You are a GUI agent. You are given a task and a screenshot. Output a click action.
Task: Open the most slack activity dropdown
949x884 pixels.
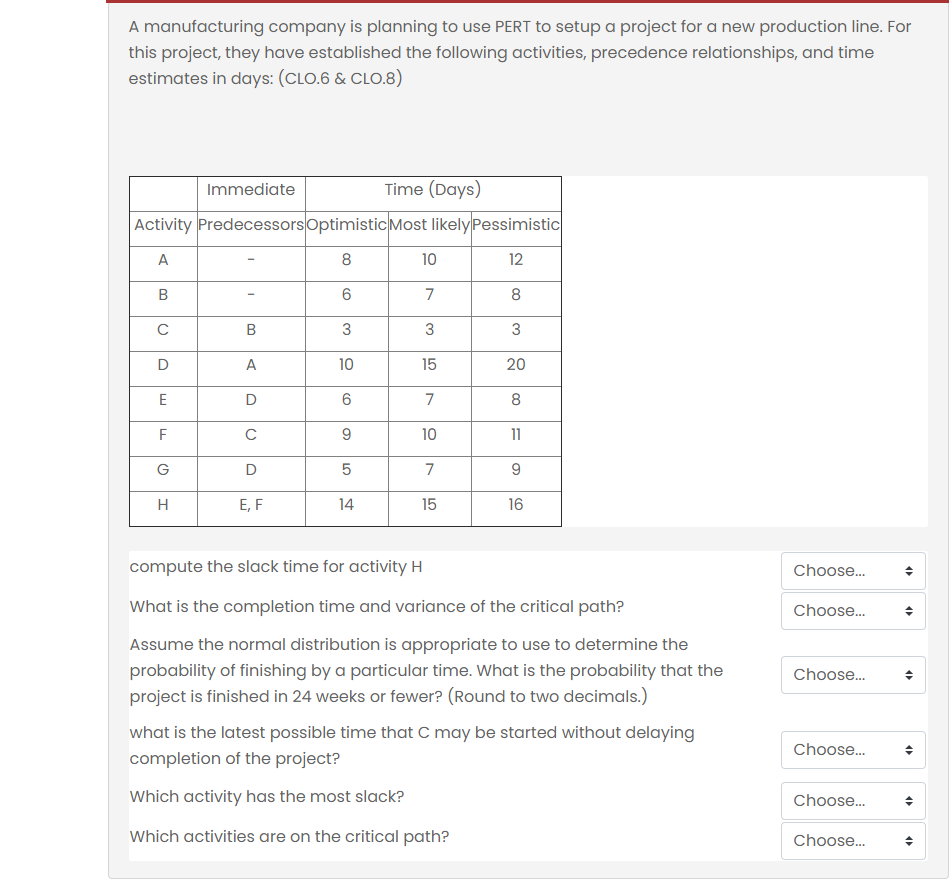(852, 800)
